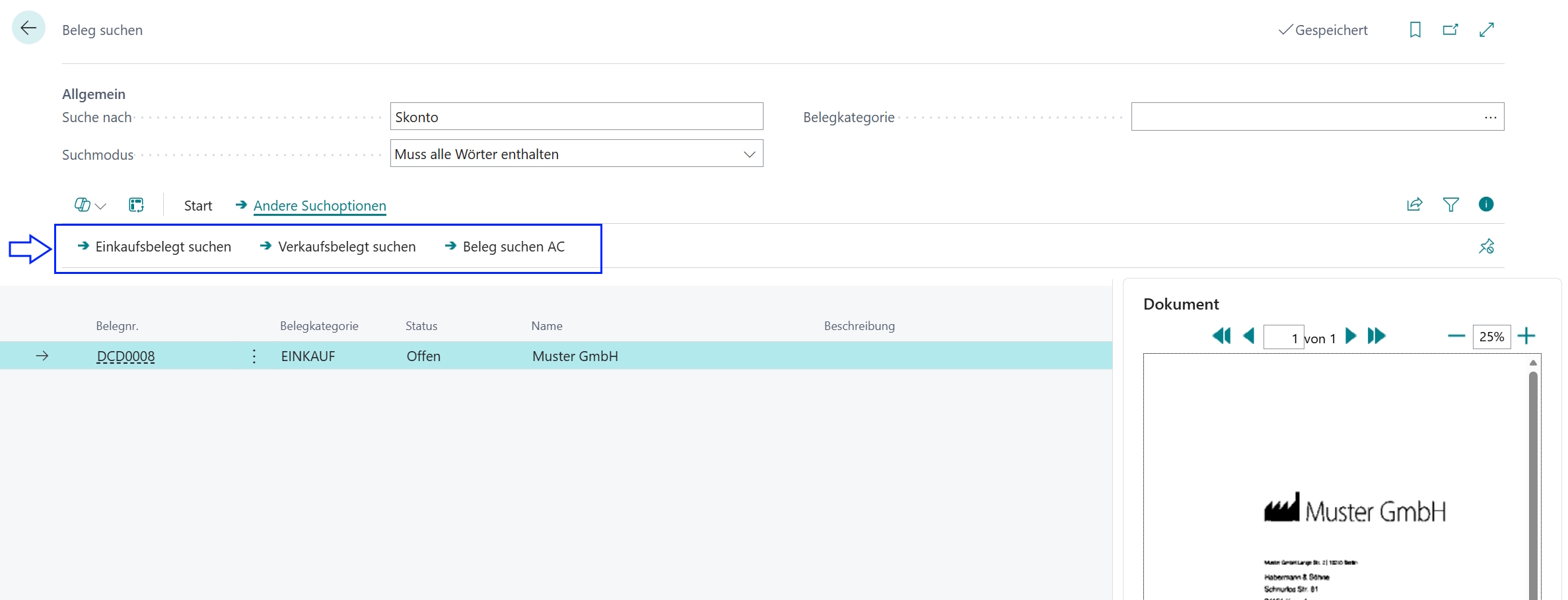Expand the Copilot icon dropdown
Image resolution: width=1568 pixels, height=600 pixels.
point(90,205)
